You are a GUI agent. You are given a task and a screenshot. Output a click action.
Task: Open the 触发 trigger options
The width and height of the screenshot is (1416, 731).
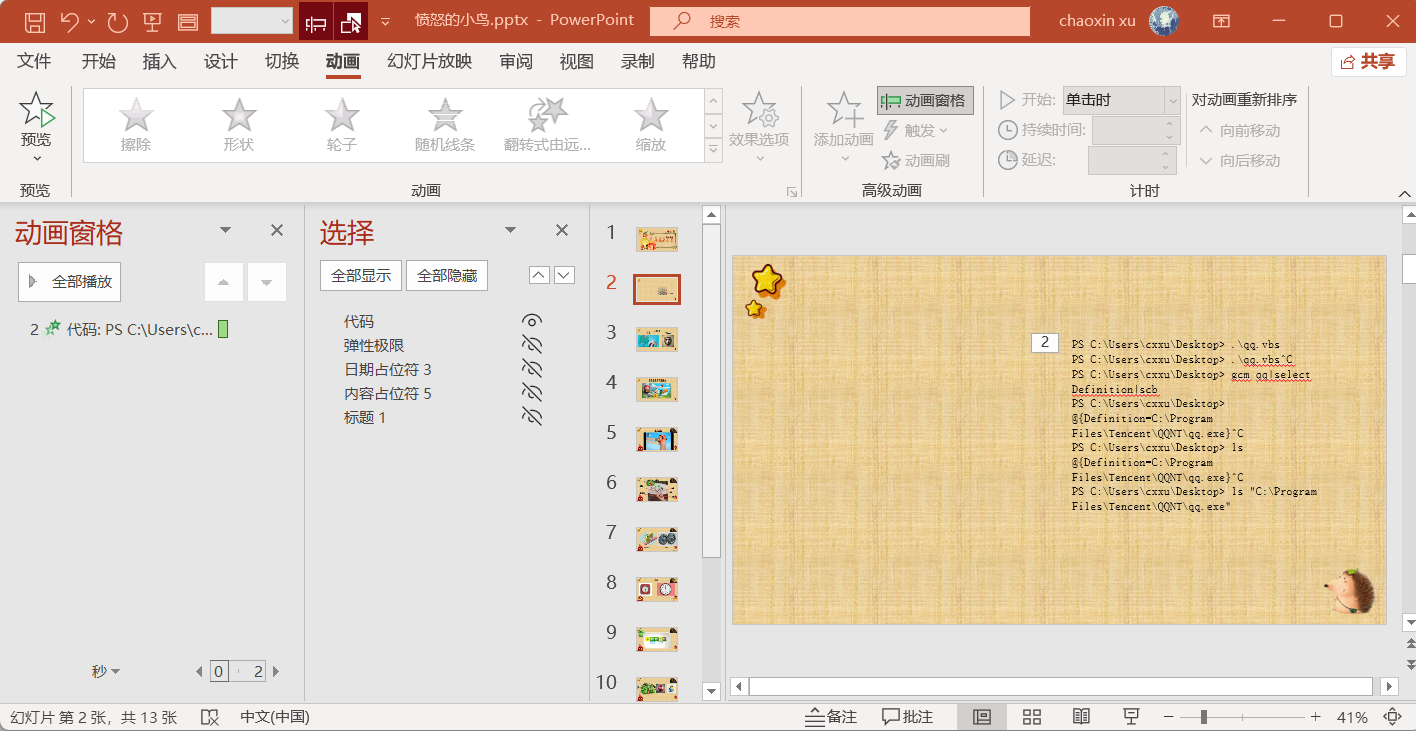coord(915,130)
